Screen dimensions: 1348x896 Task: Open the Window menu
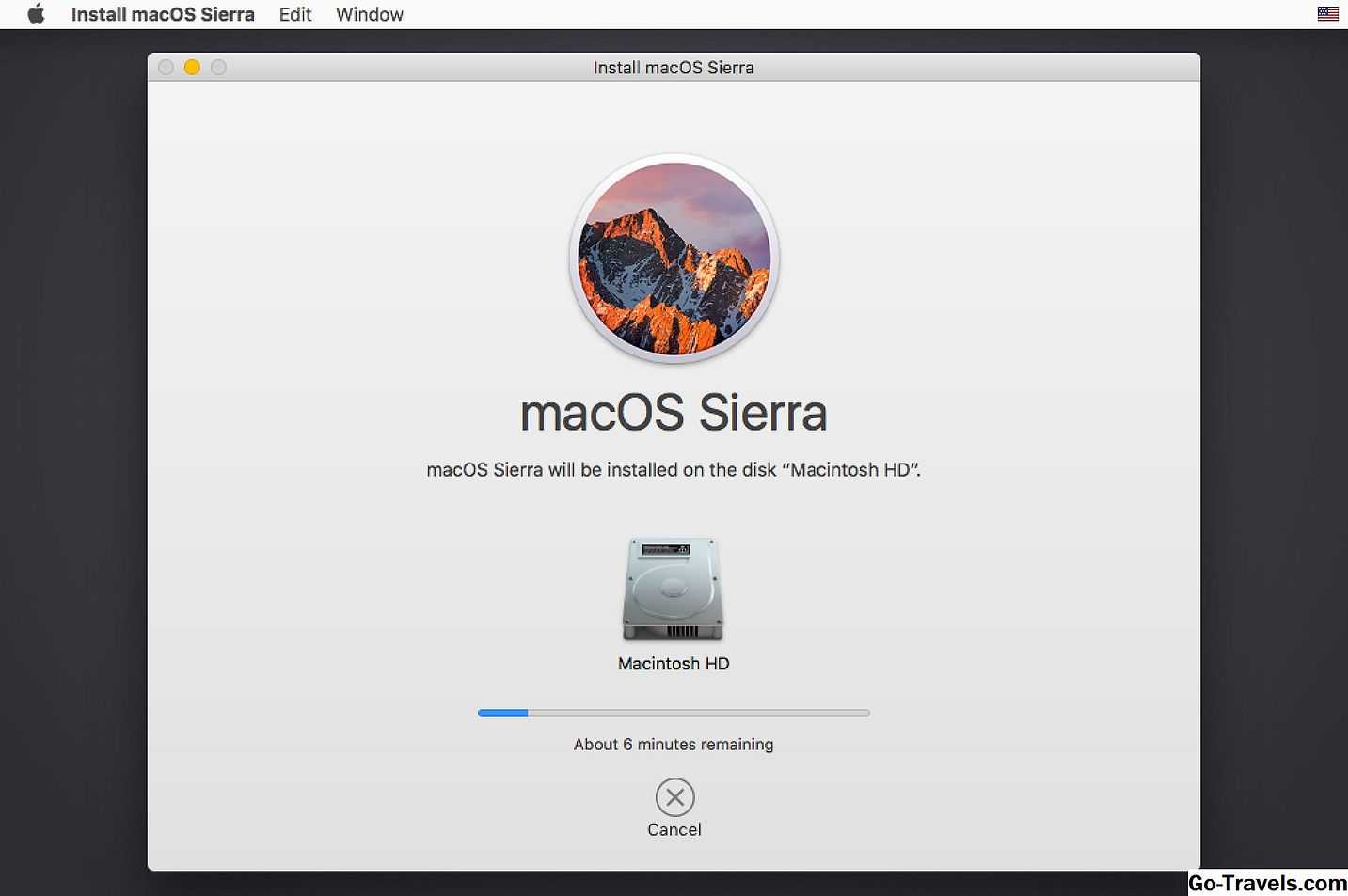coord(370,14)
